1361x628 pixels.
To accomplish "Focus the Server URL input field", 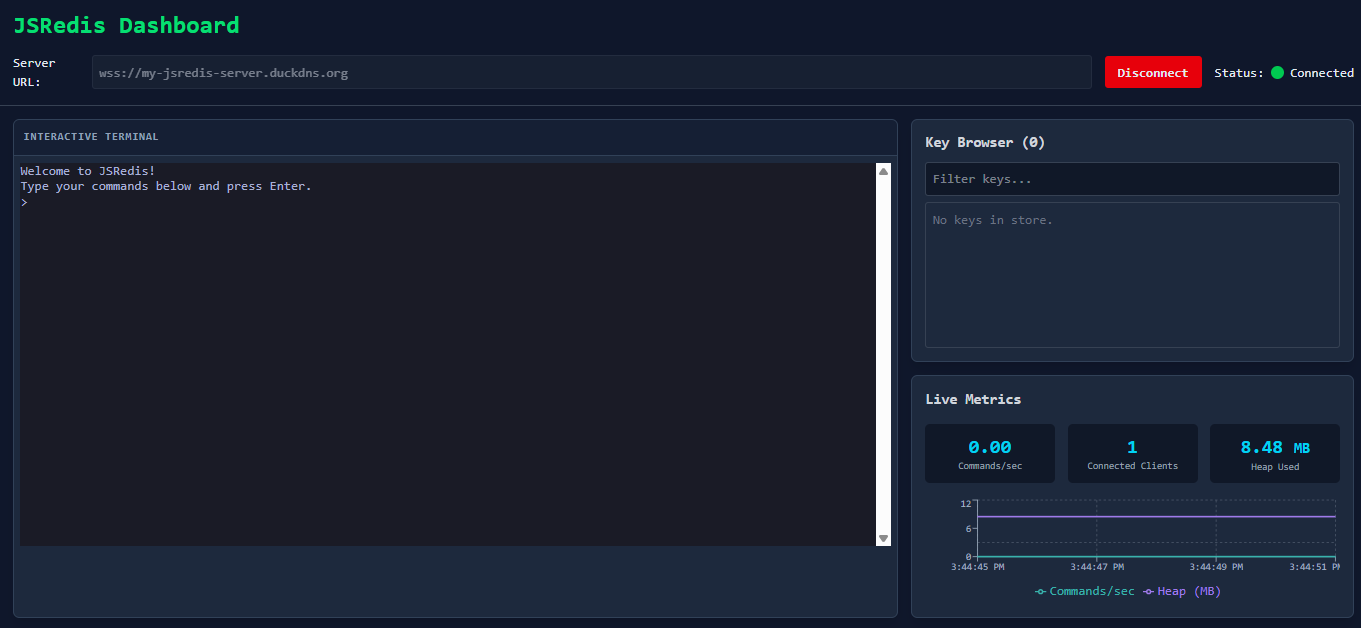I will [x=591, y=73].
